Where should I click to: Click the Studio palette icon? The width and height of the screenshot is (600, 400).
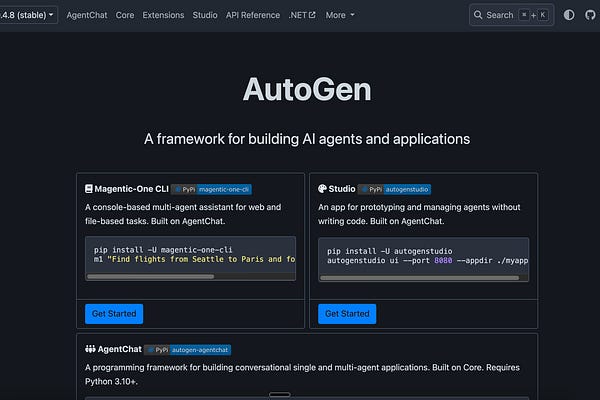[322, 189]
